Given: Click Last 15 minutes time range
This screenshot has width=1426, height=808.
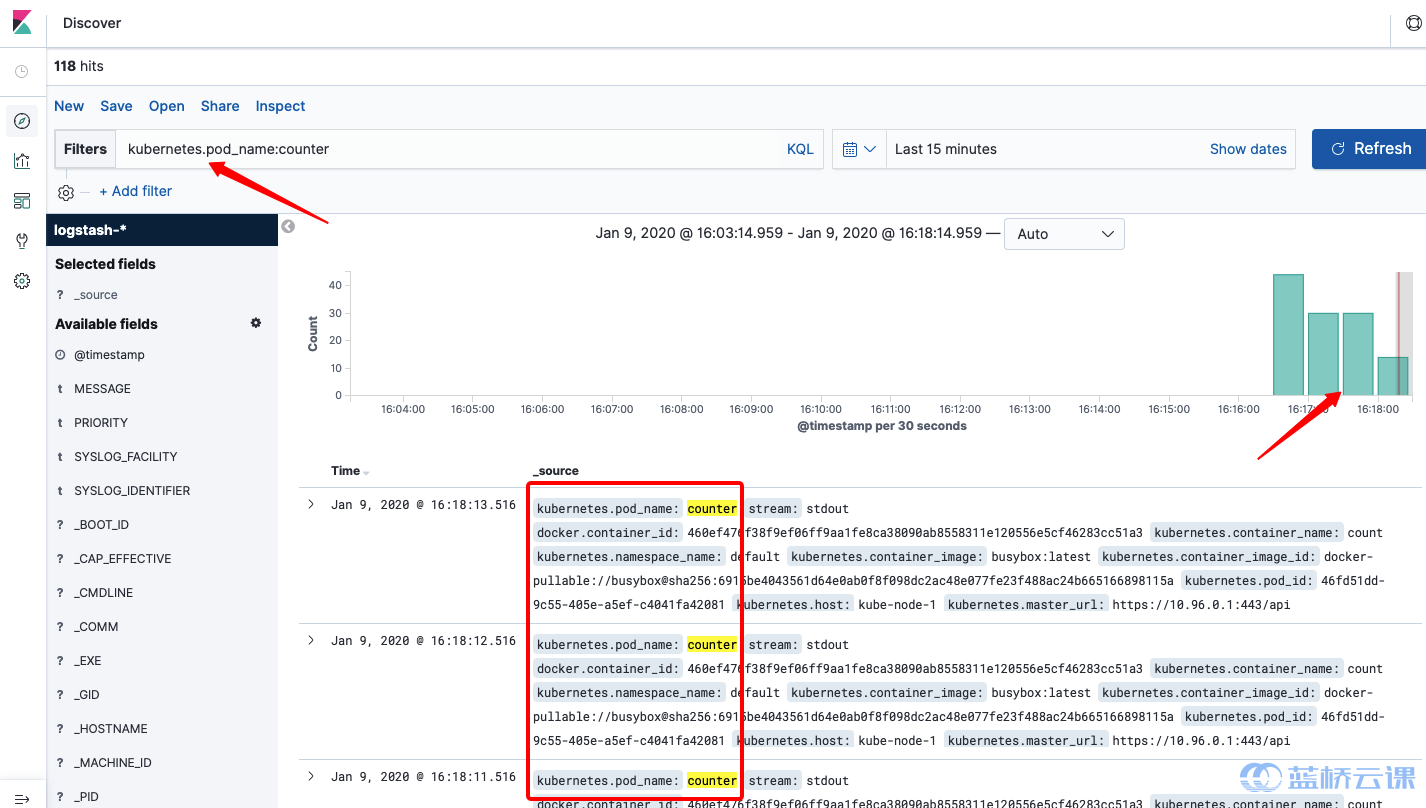Looking at the screenshot, I should pyautogui.click(x=946, y=149).
